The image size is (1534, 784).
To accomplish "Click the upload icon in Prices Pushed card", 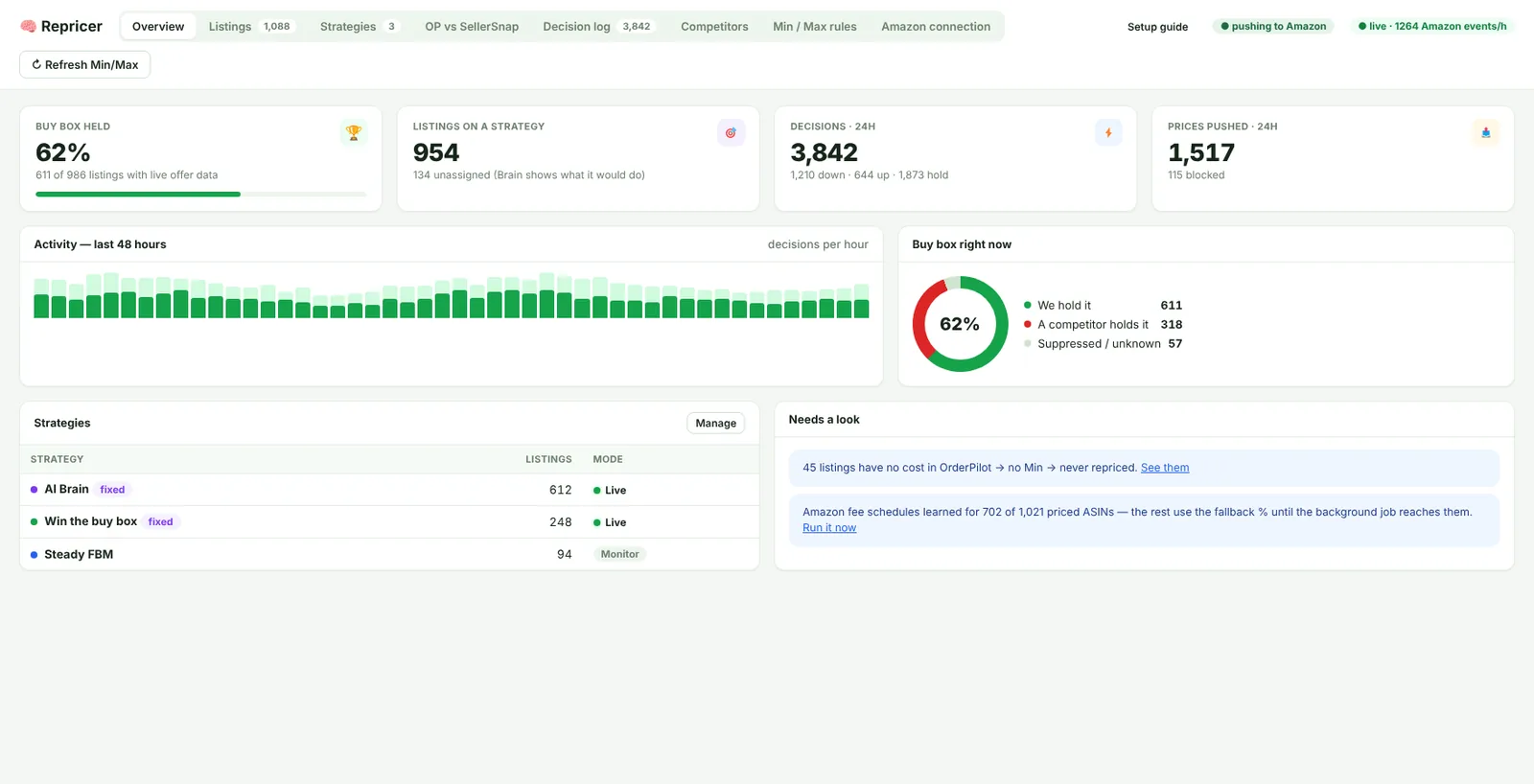I will 1485,133.
